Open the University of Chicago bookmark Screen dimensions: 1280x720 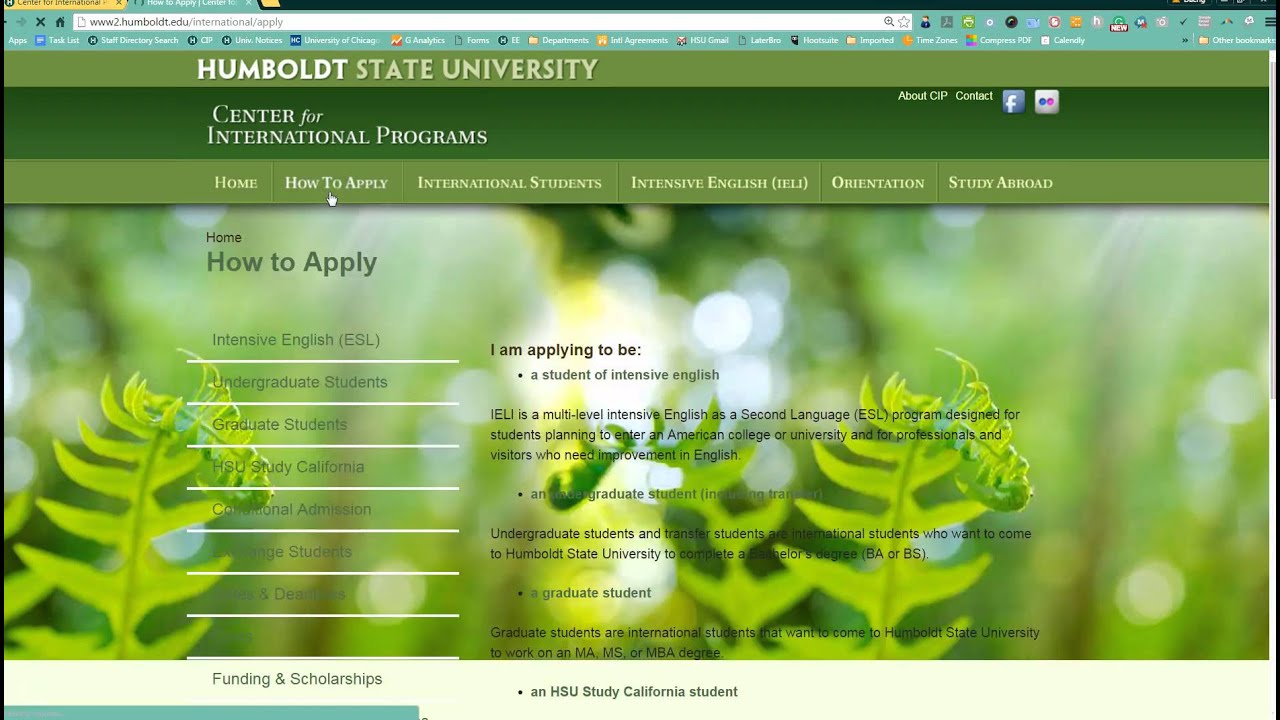(335, 41)
